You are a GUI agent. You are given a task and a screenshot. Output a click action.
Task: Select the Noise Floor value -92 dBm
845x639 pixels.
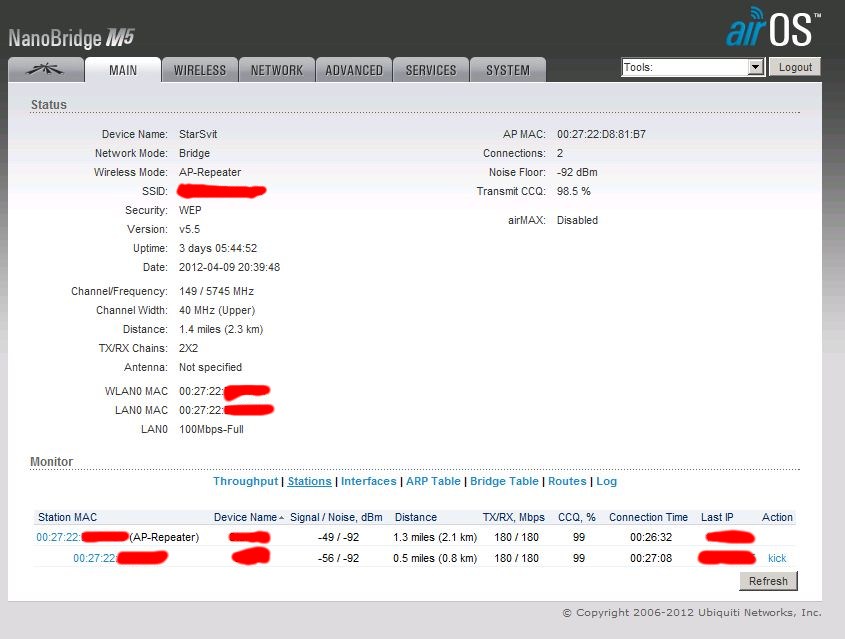[577, 172]
